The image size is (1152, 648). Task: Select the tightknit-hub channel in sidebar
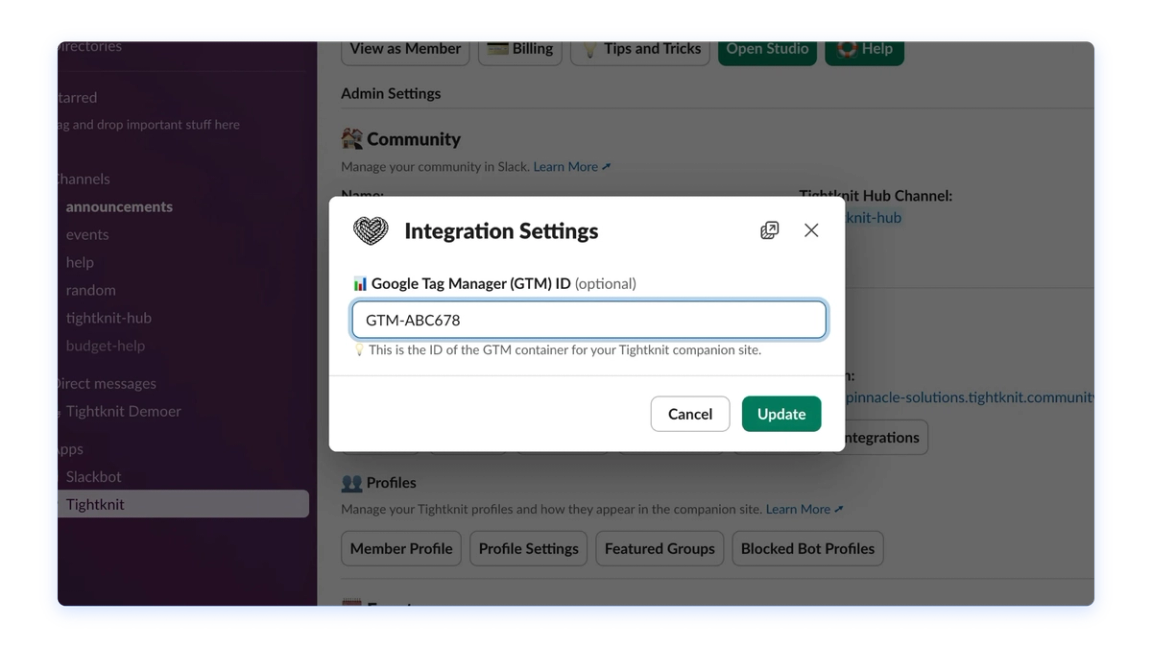[109, 318]
